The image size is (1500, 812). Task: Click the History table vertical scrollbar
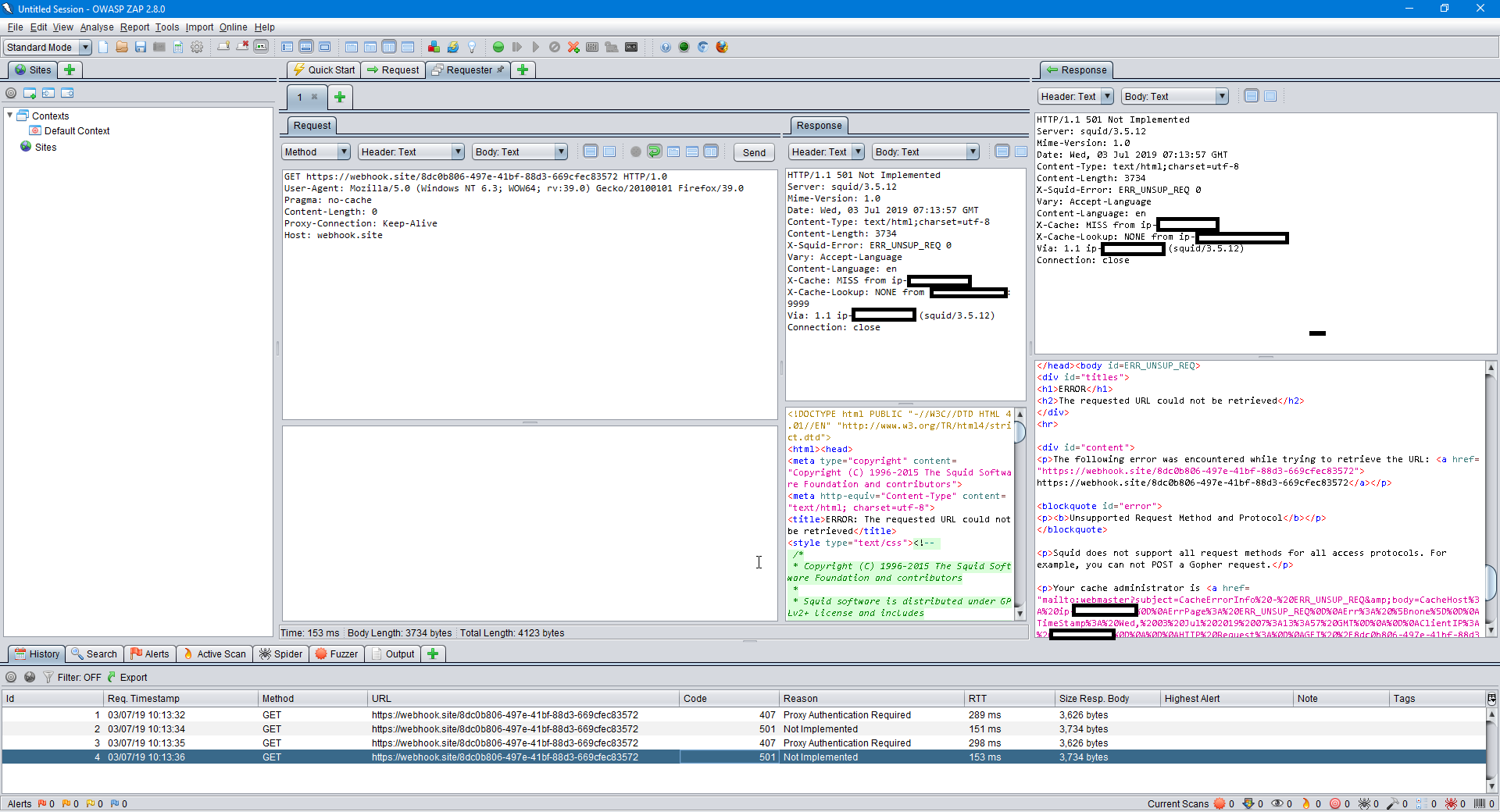point(1491,750)
